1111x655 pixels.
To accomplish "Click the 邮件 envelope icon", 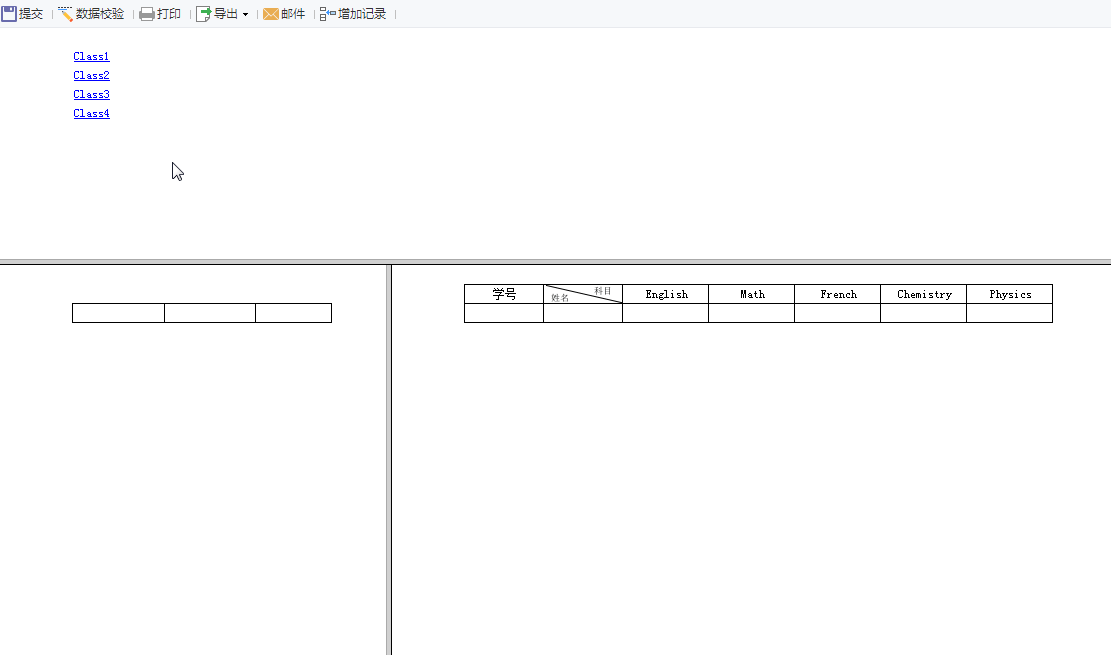I will click(271, 14).
